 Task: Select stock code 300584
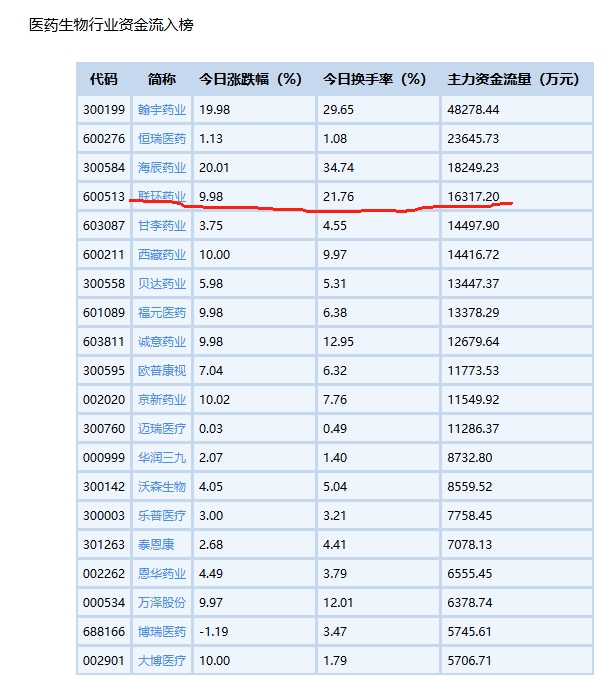coord(104,168)
